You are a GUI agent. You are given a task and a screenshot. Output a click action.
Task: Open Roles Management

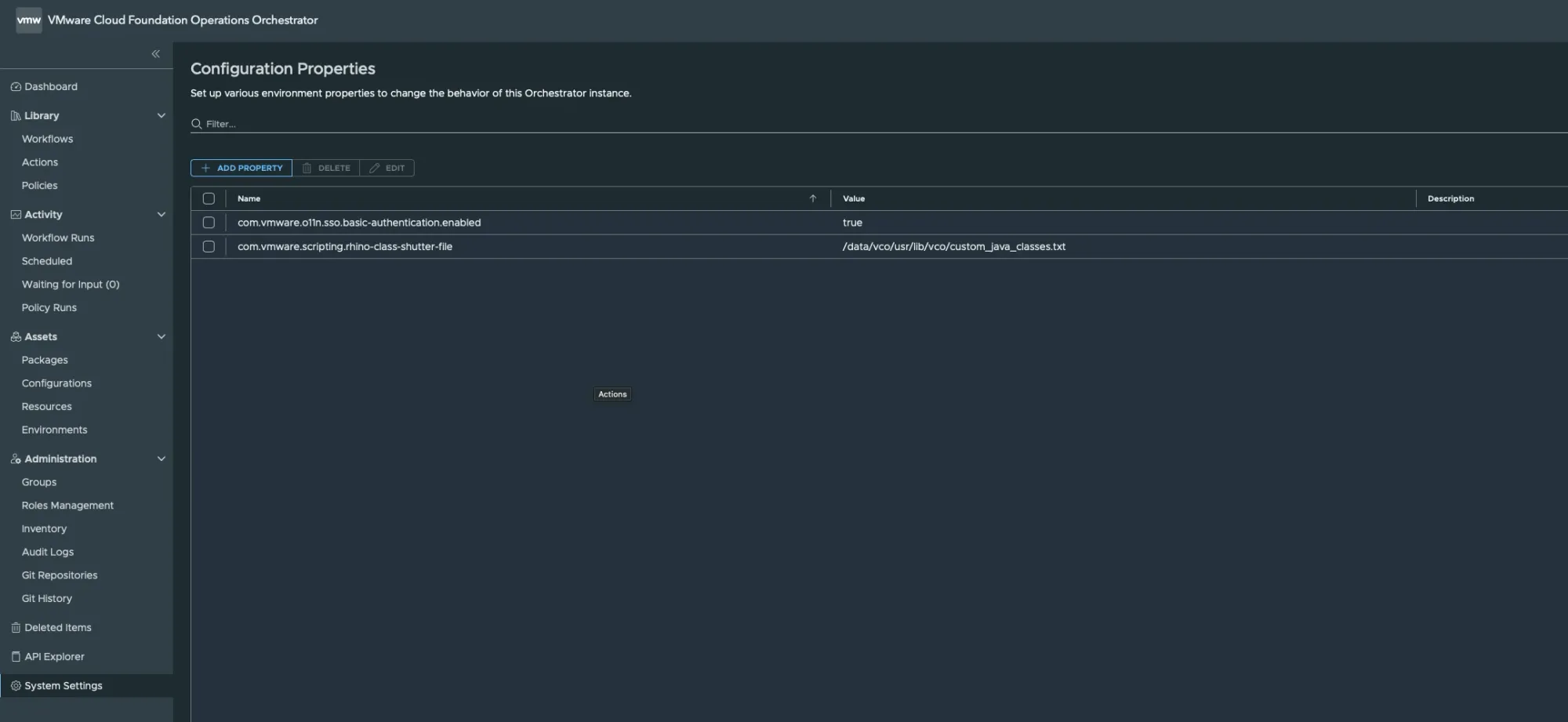pos(67,506)
